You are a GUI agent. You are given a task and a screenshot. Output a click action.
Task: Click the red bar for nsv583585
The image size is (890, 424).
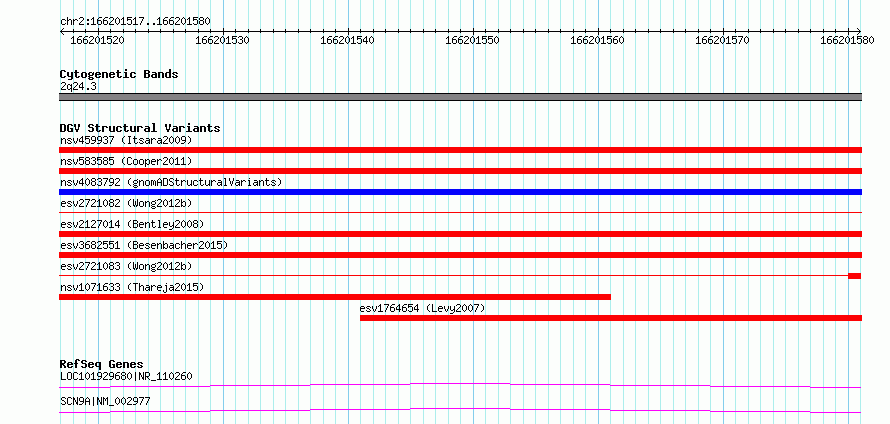[460, 171]
